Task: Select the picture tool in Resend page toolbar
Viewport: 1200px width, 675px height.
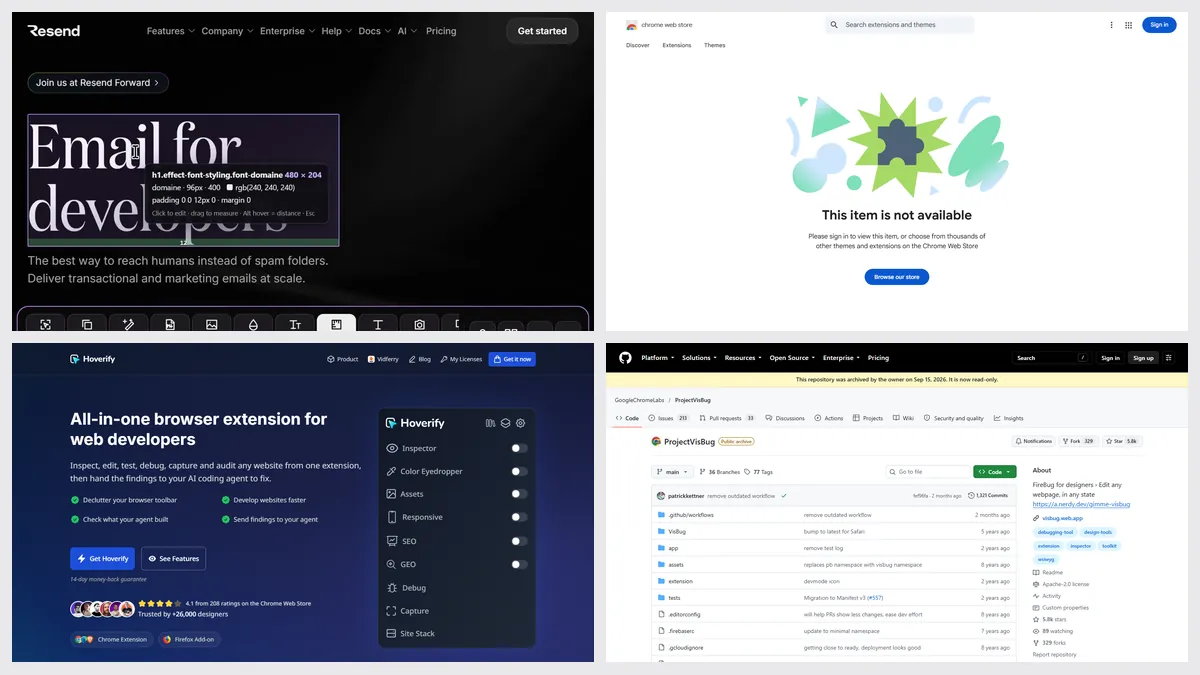Action: pyautogui.click(x=212, y=324)
